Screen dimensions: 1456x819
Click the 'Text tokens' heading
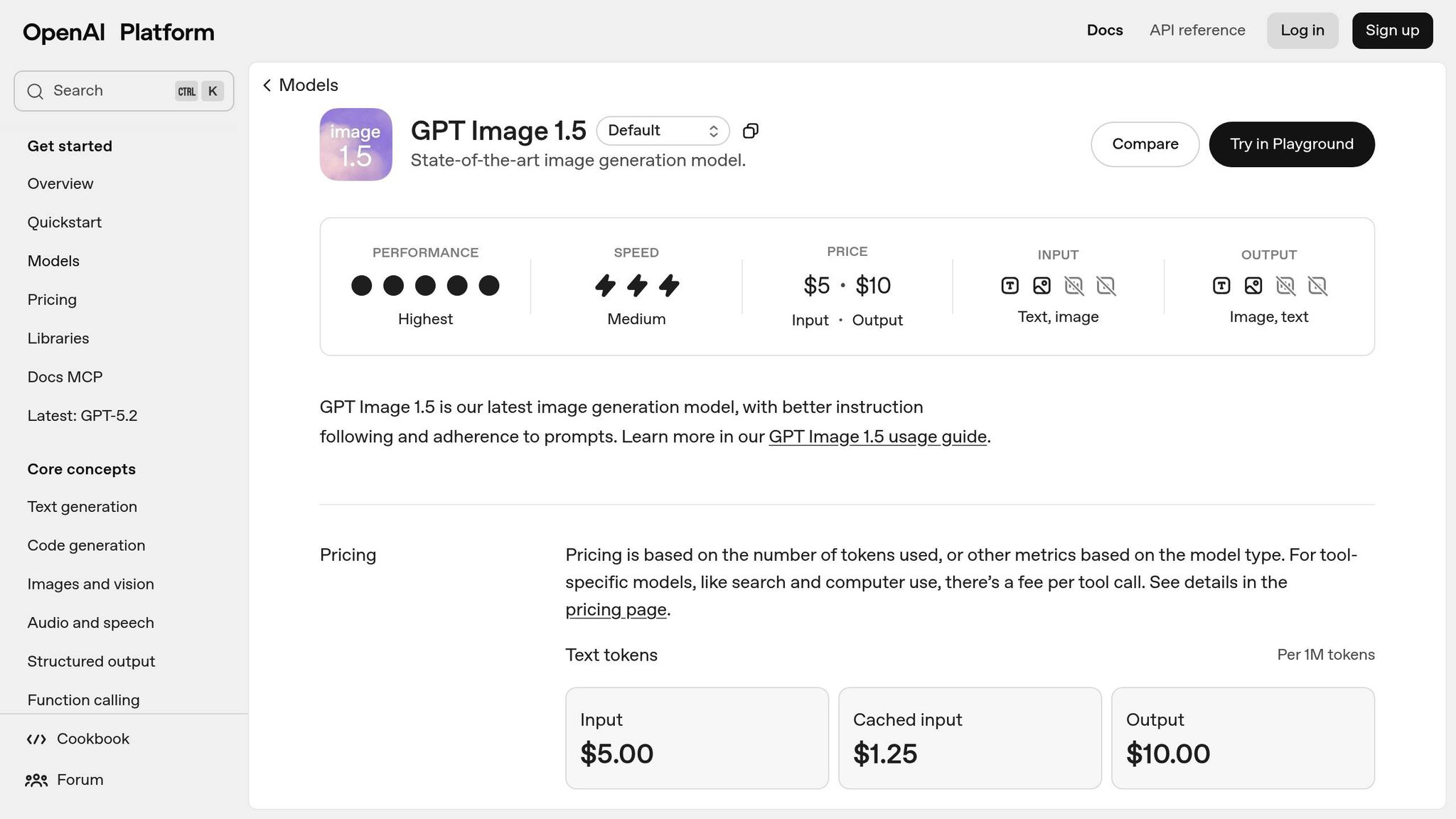(611, 655)
